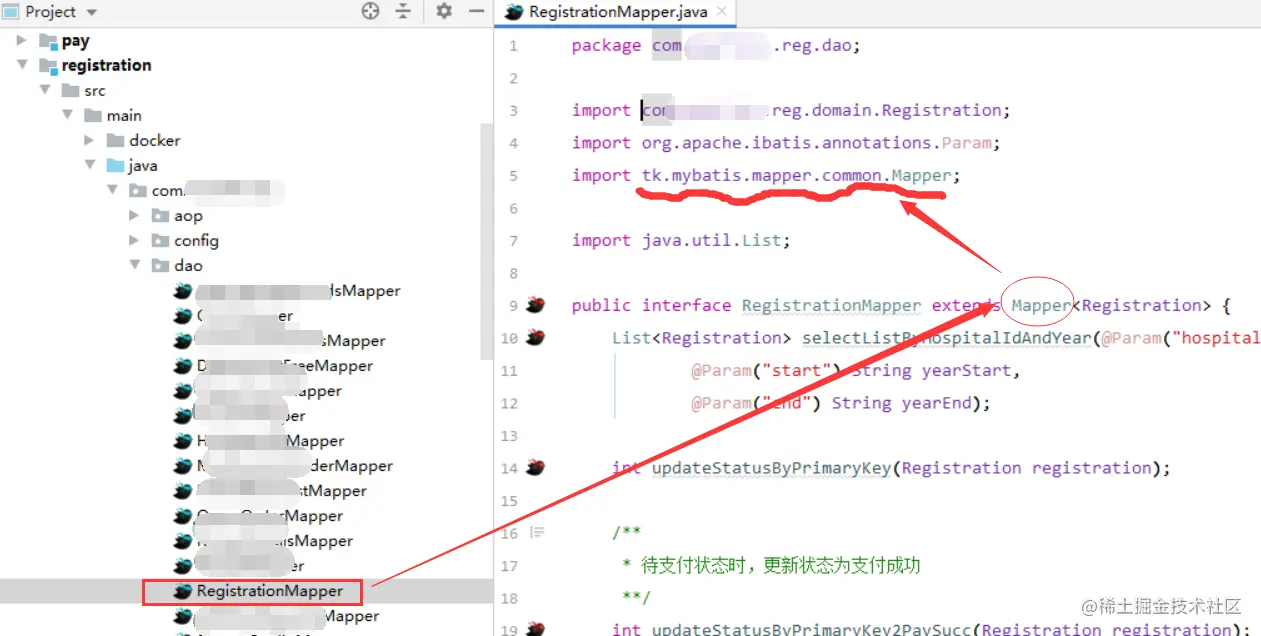Expand the pay module node

[22, 40]
